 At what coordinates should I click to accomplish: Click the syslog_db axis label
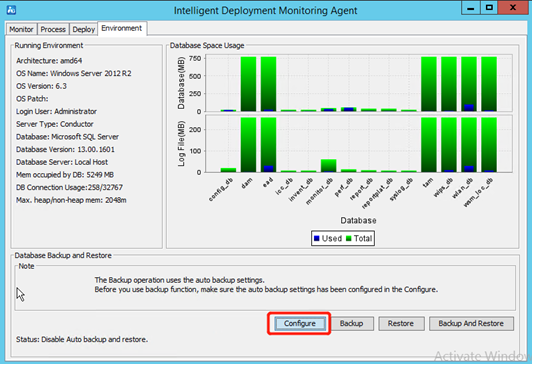[401, 189]
